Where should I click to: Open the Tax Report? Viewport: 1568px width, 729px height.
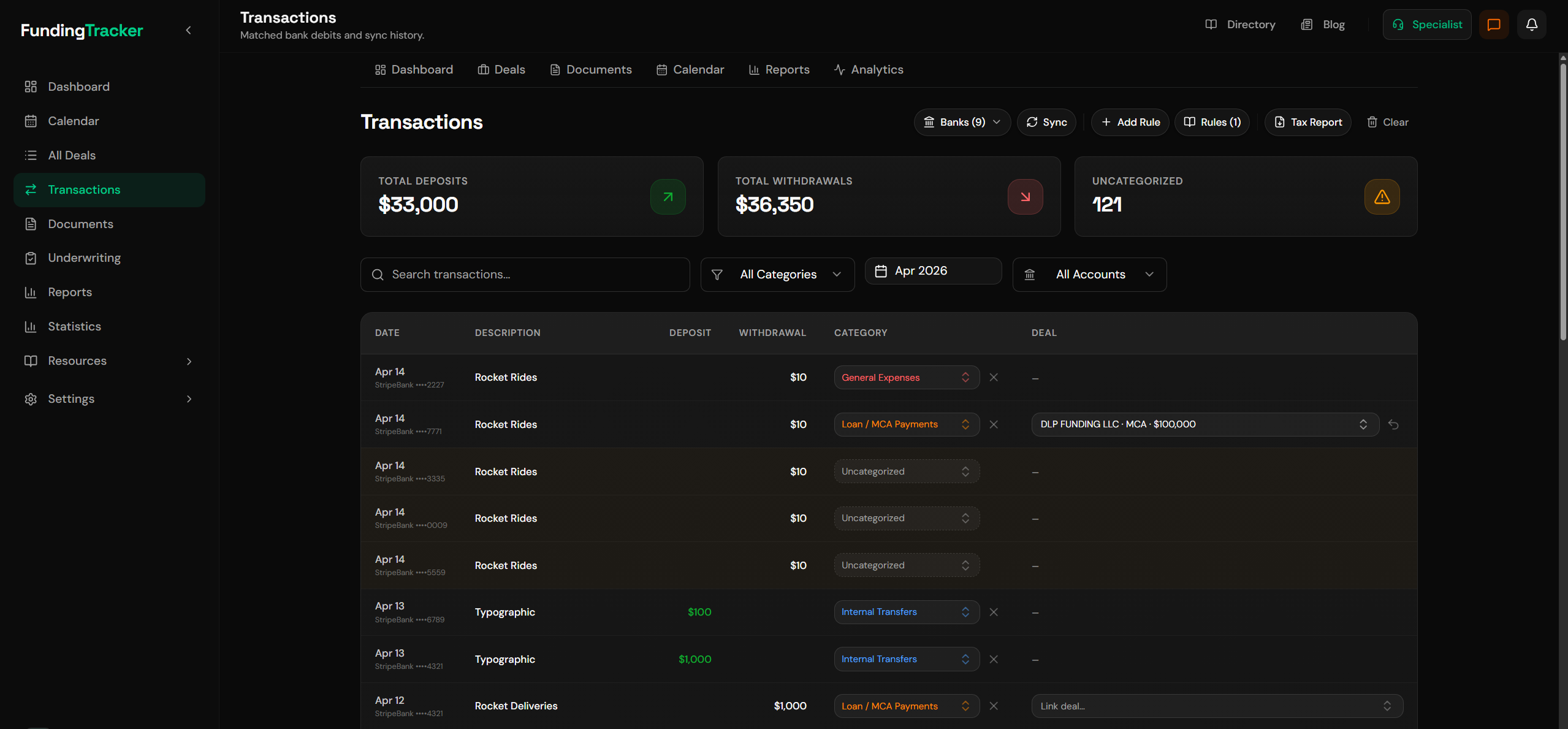pyautogui.click(x=1307, y=122)
